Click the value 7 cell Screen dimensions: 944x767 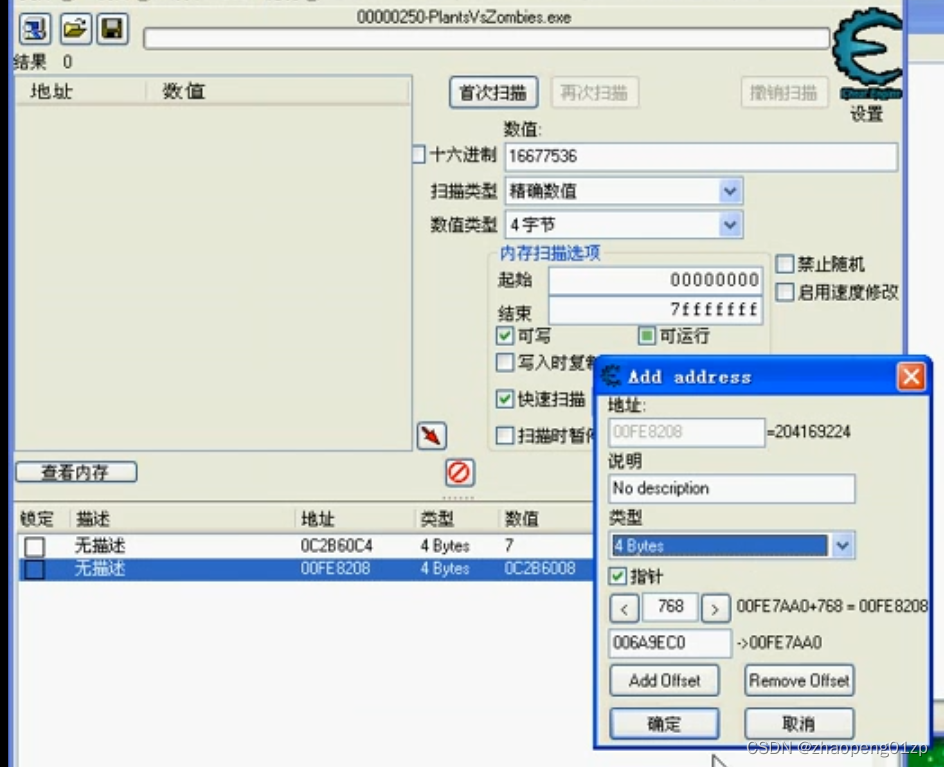509,546
